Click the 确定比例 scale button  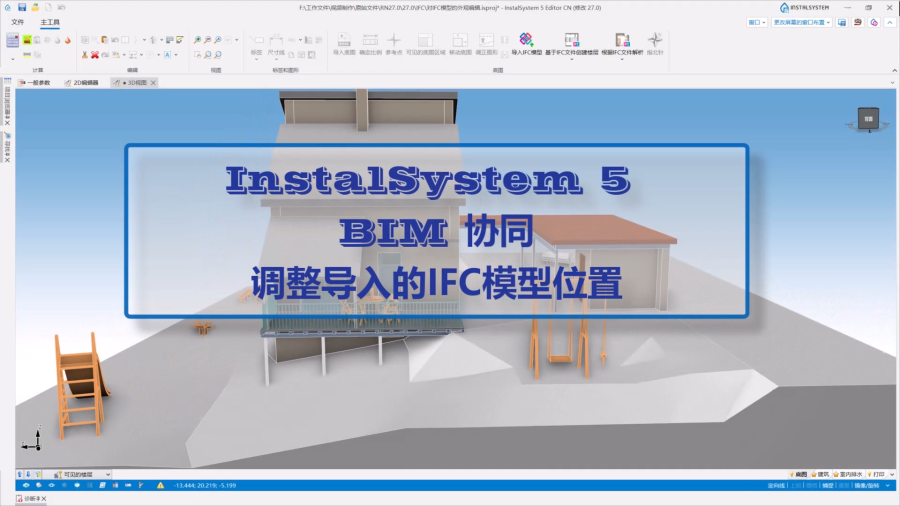click(x=370, y=44)
